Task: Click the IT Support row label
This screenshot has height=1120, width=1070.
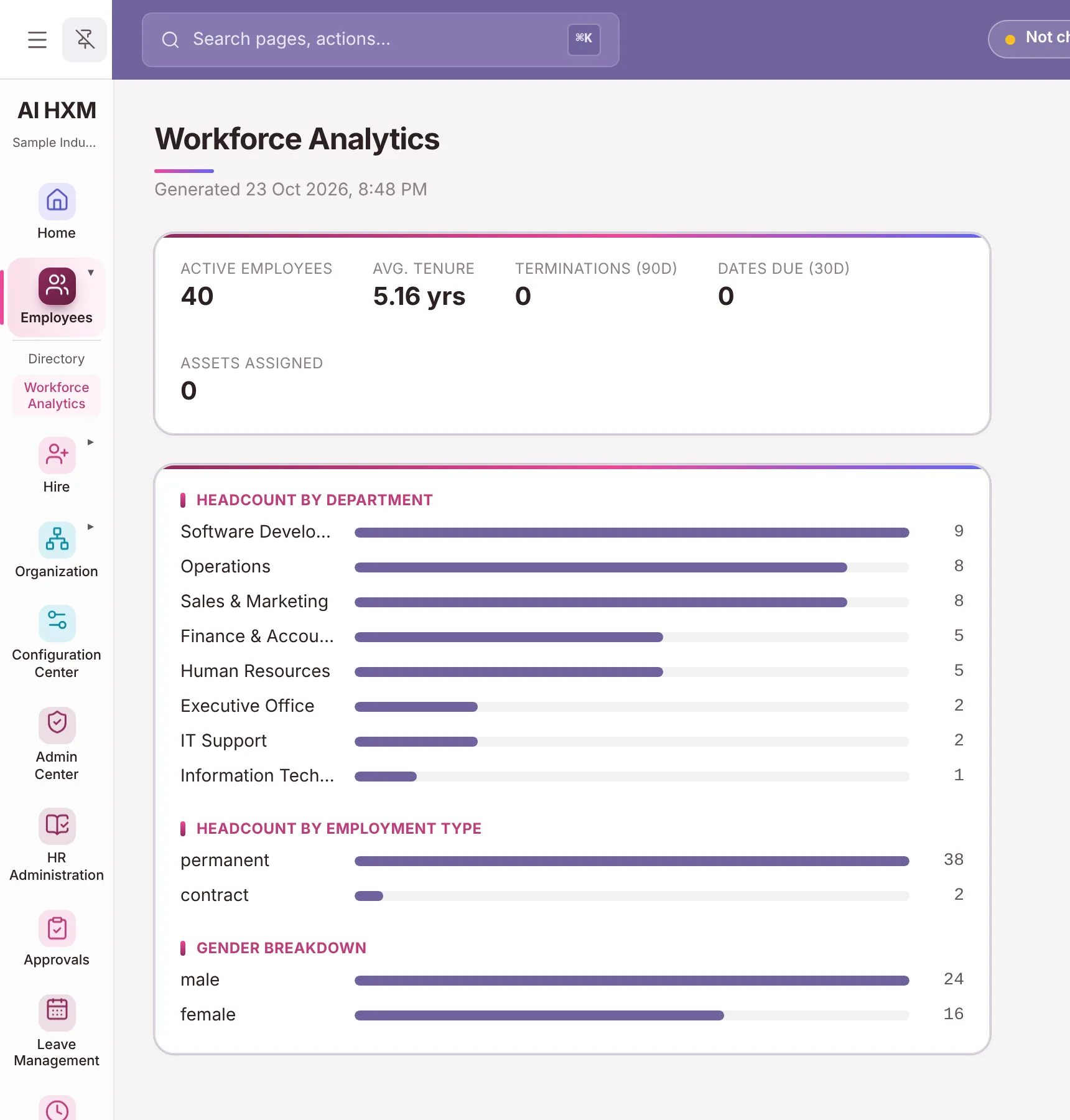Action: 223,741
